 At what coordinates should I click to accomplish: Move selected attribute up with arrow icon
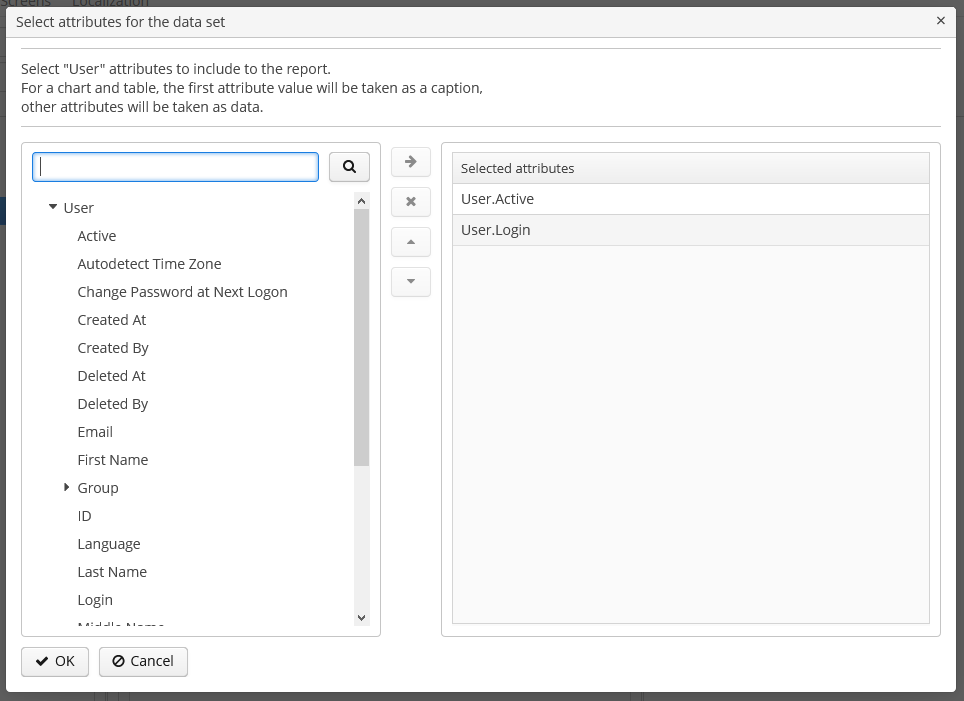coord(410,241)
